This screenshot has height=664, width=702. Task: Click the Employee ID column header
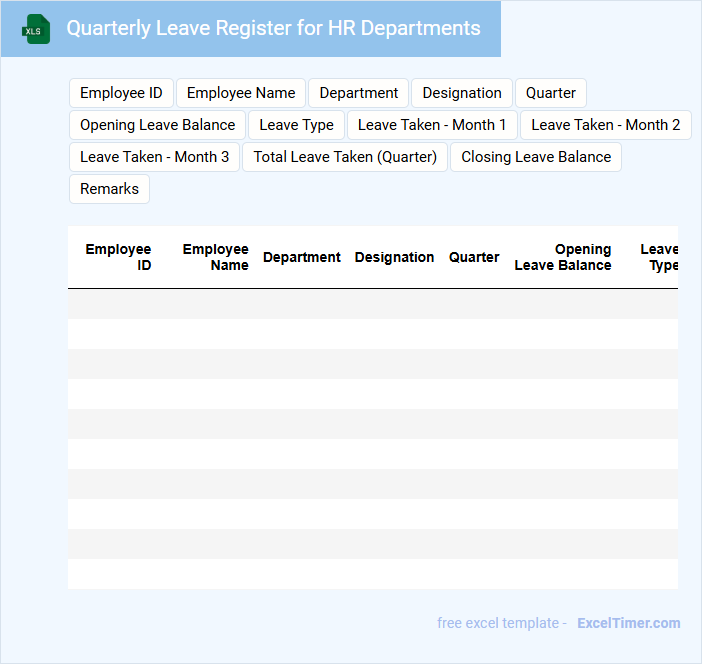[x=118, y=257]
